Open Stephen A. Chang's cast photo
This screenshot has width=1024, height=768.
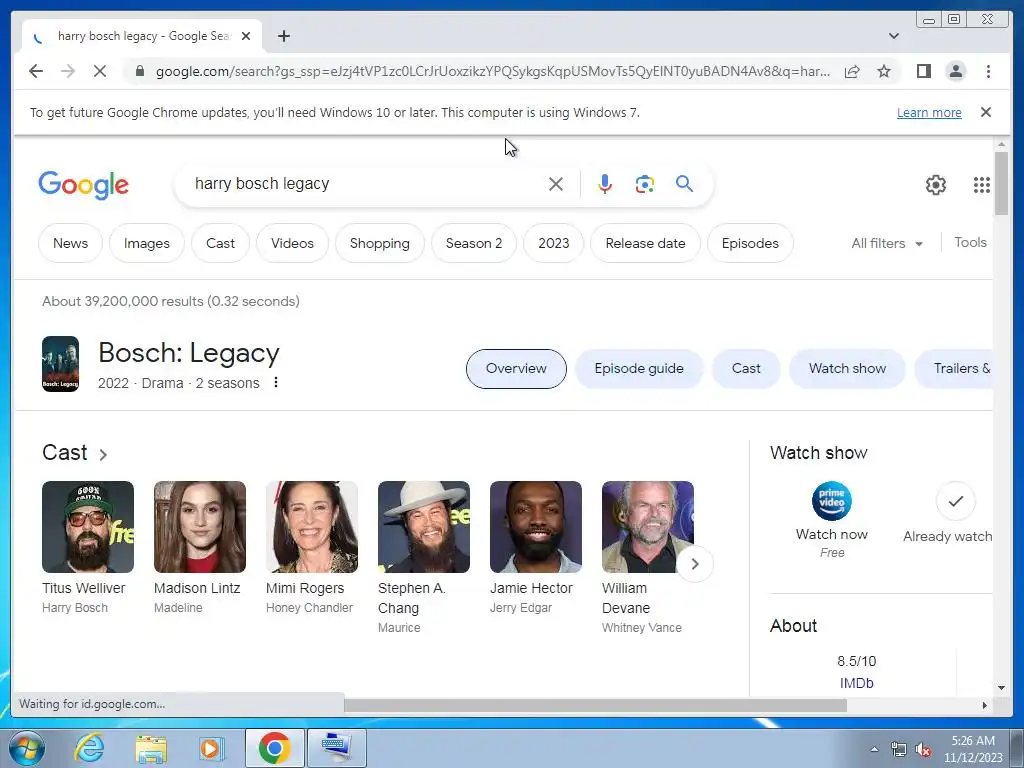[x=424, y=527]
